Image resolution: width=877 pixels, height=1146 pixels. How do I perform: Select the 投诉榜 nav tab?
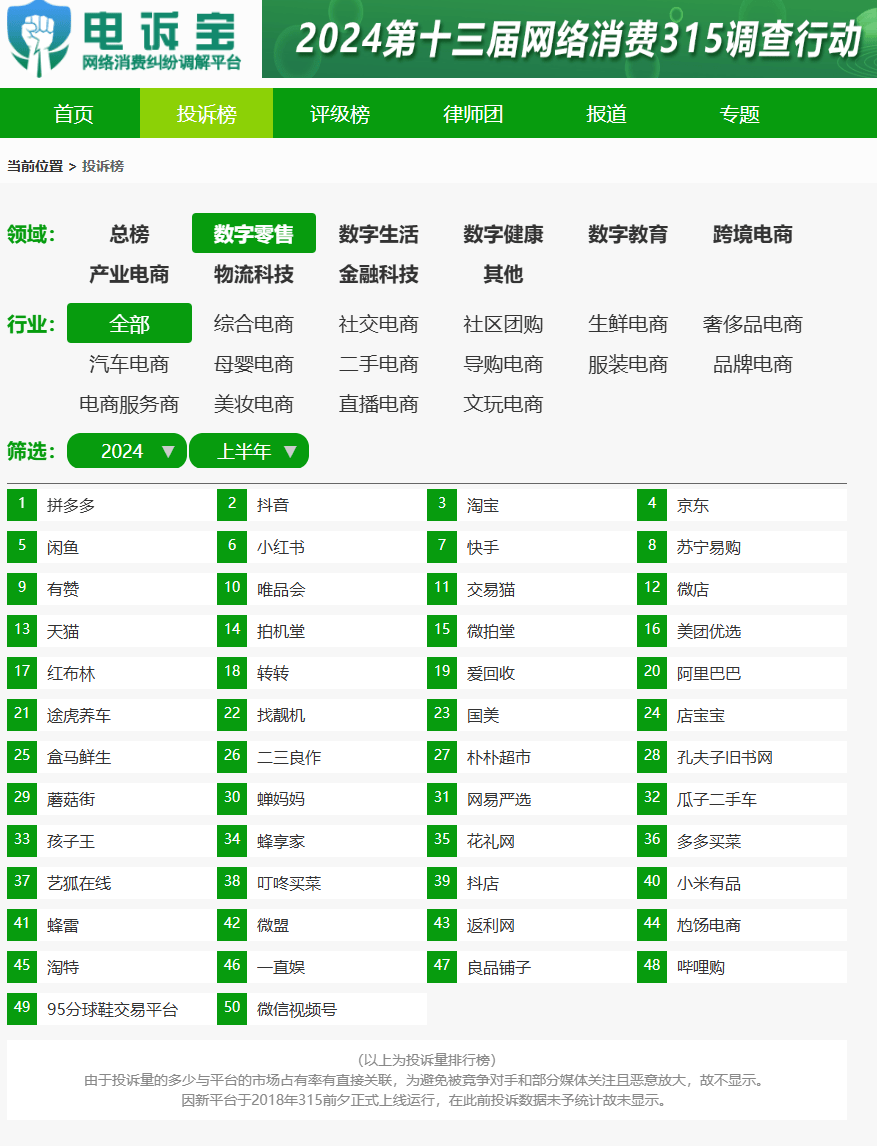(x=206, y=114)
